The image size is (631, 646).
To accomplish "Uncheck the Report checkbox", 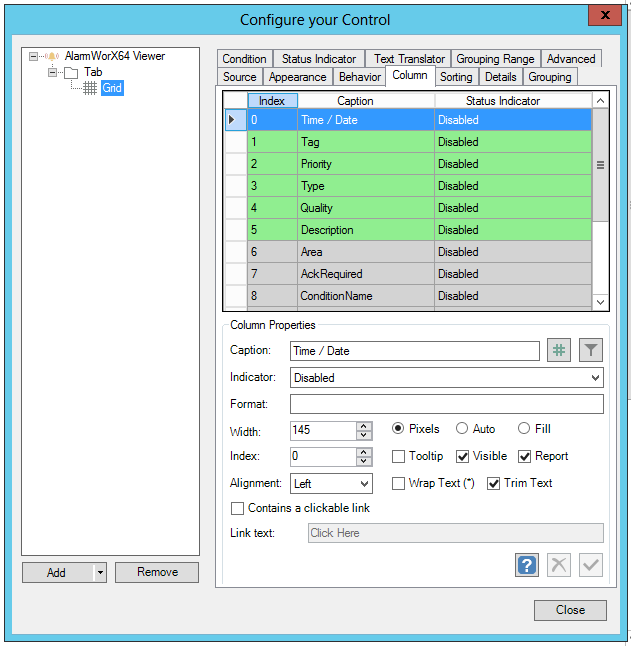I will tap(524, 456).
